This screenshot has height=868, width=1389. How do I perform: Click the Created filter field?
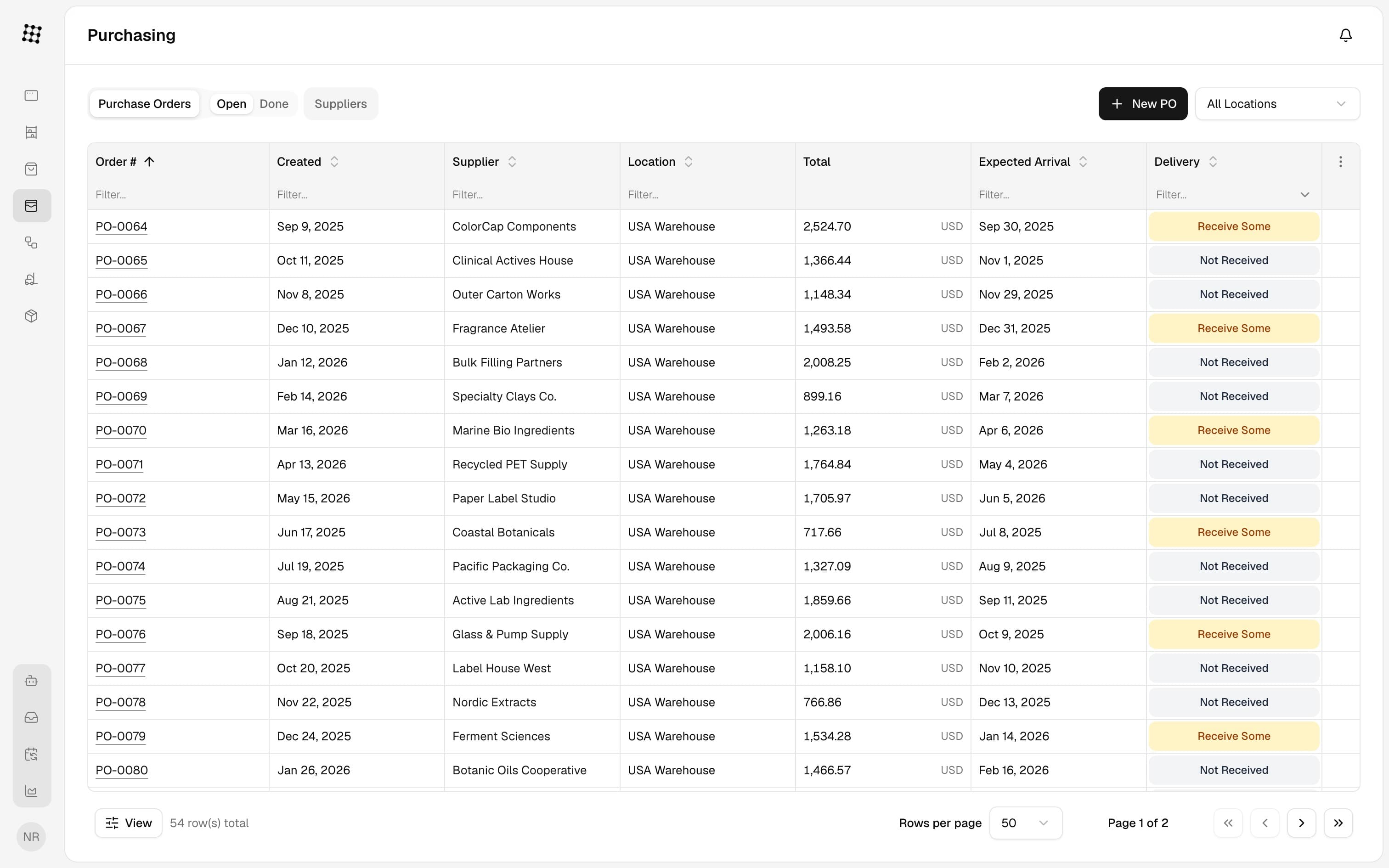[x=356, y=195]
